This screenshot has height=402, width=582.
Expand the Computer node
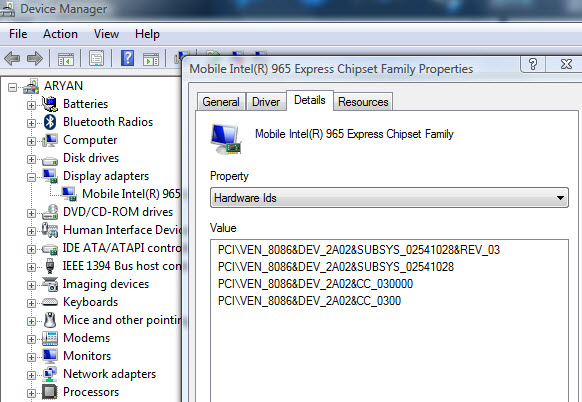tap(31, 141)
